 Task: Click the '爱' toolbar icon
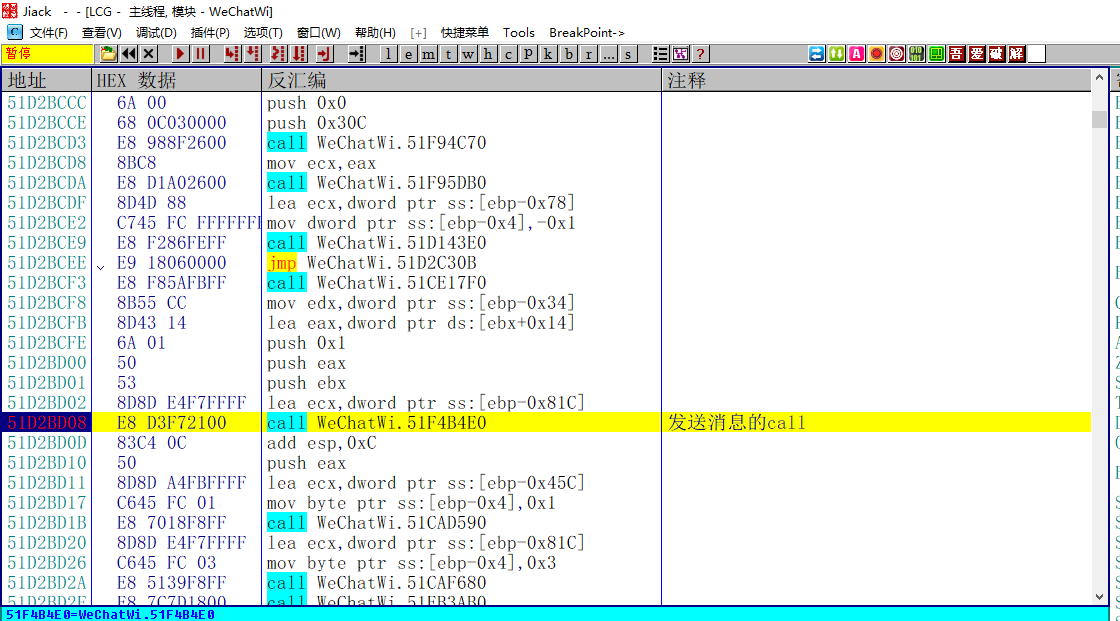click(x=976, y=54)
